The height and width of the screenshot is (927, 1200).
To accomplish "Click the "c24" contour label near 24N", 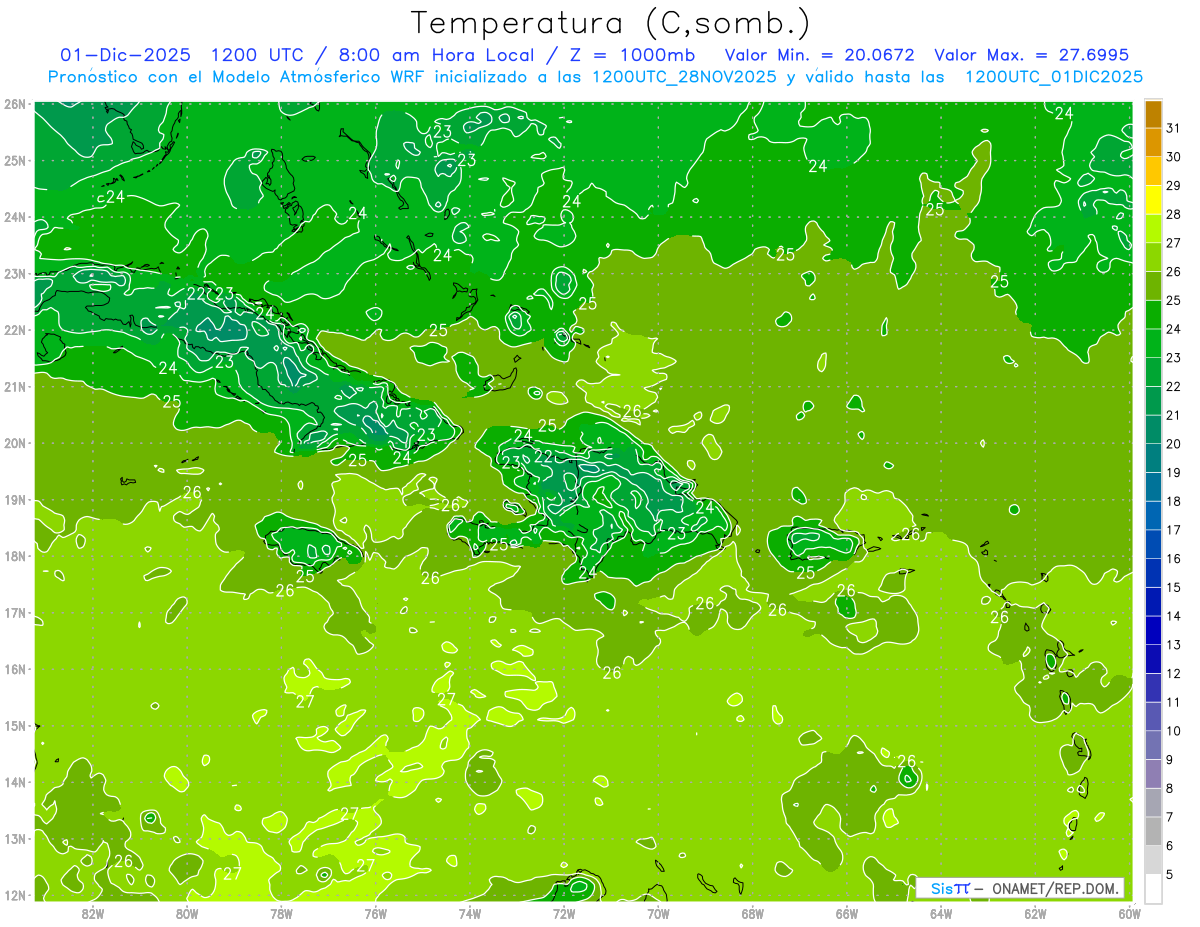I will [110, 197].
